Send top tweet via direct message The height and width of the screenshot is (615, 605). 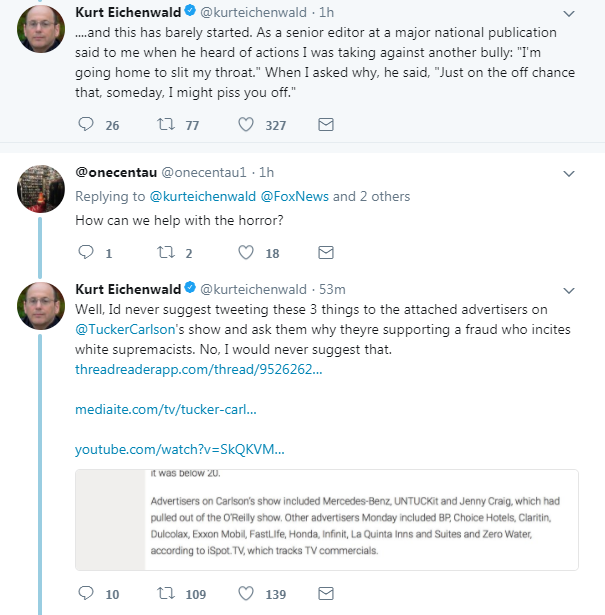325,124
